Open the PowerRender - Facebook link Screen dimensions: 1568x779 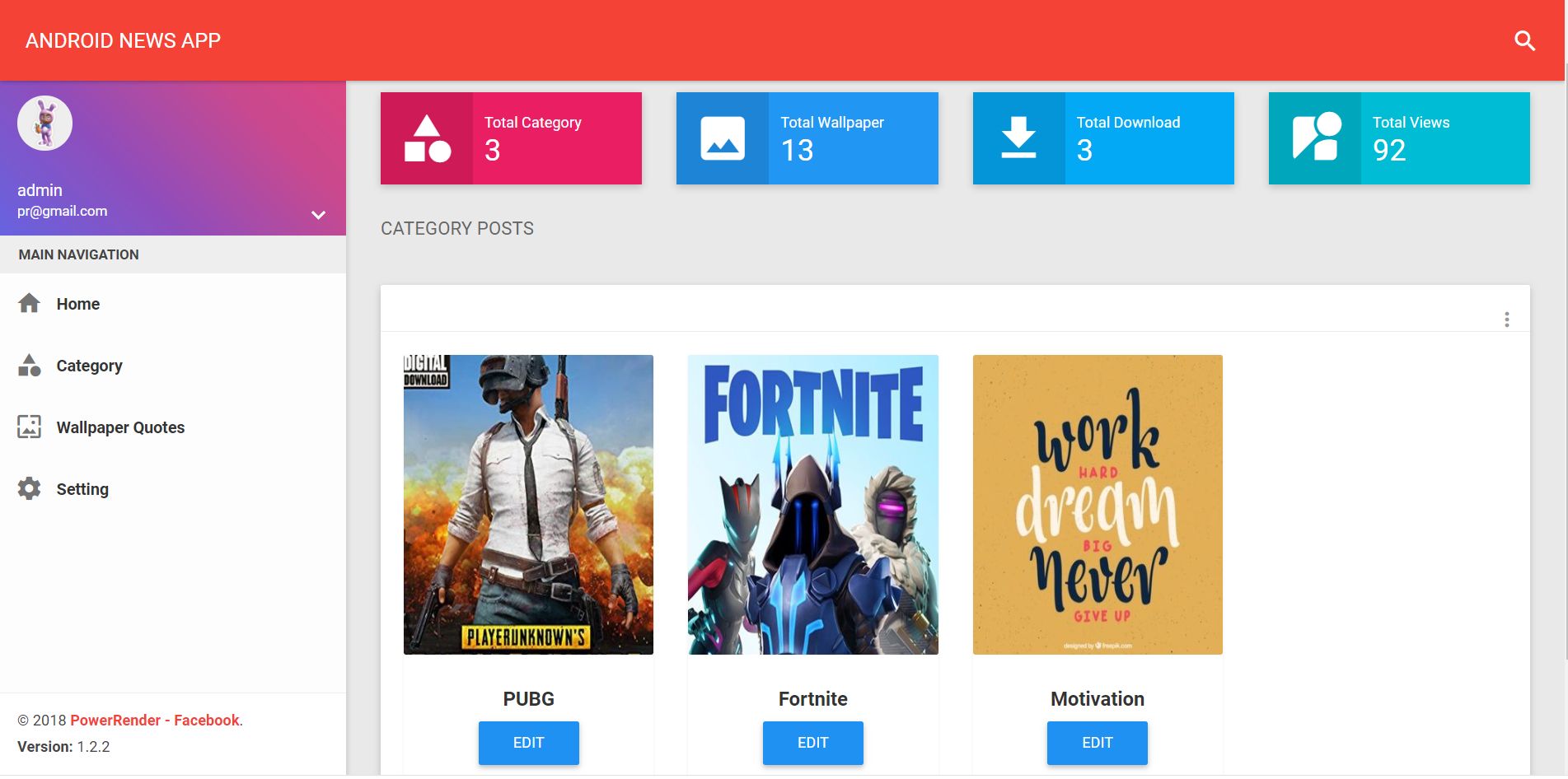coord(155,721)
